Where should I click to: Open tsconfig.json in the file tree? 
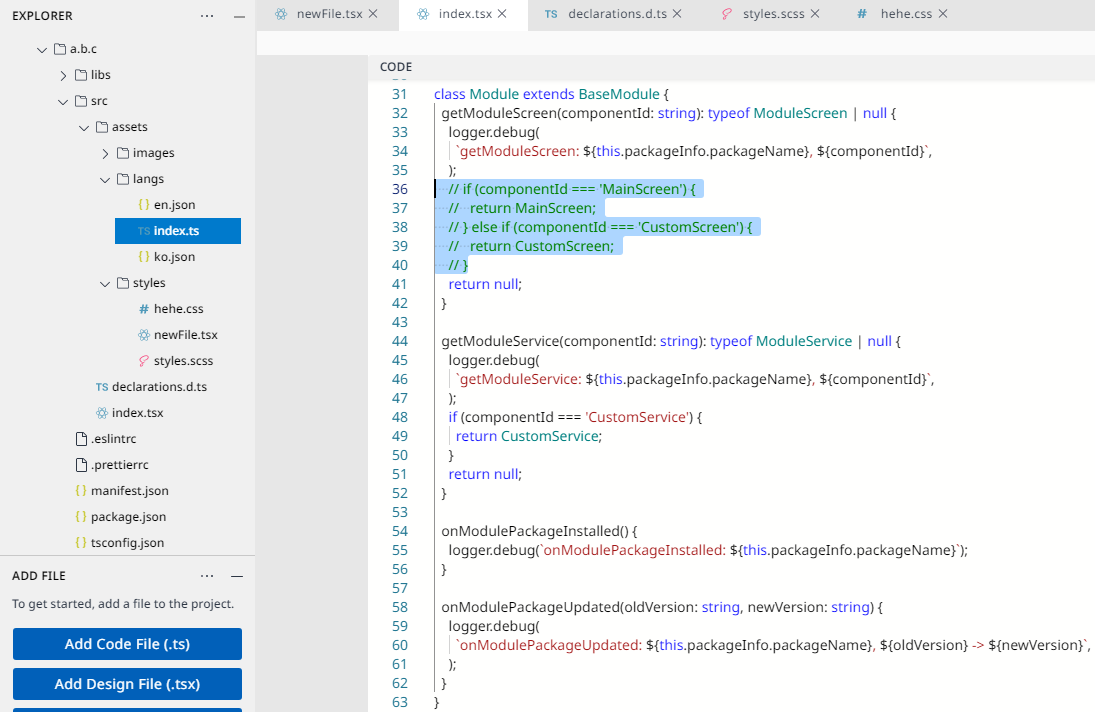(127, 542)
